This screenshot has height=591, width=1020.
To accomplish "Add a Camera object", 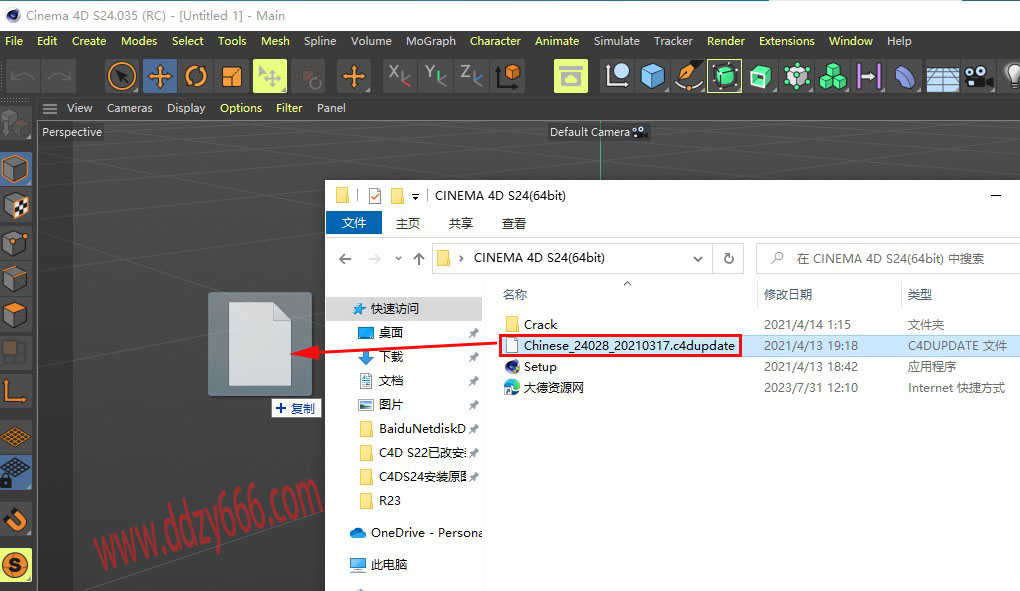I will pos(978,76).
